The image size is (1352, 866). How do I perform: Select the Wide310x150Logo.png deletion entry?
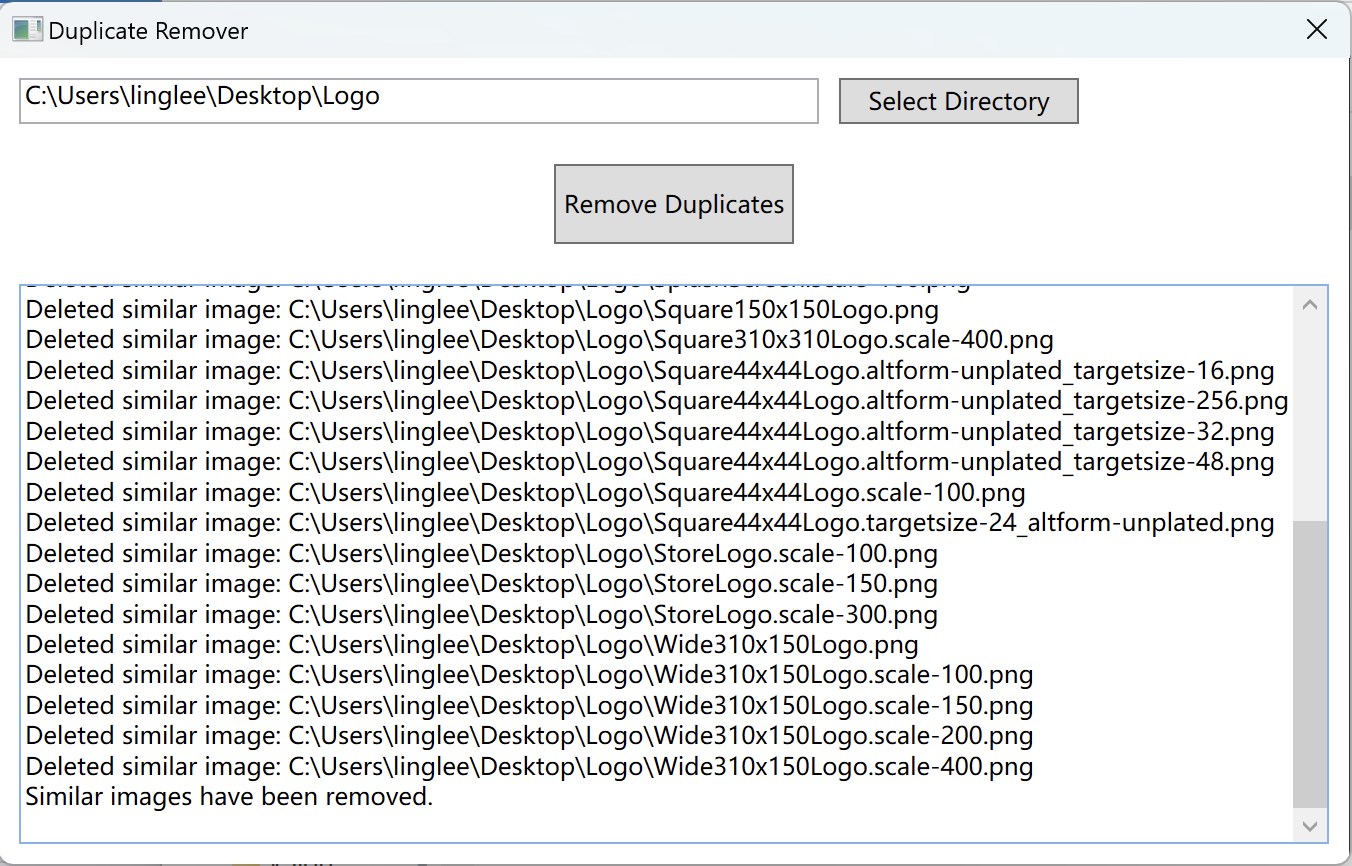click(x=471, y=644)
